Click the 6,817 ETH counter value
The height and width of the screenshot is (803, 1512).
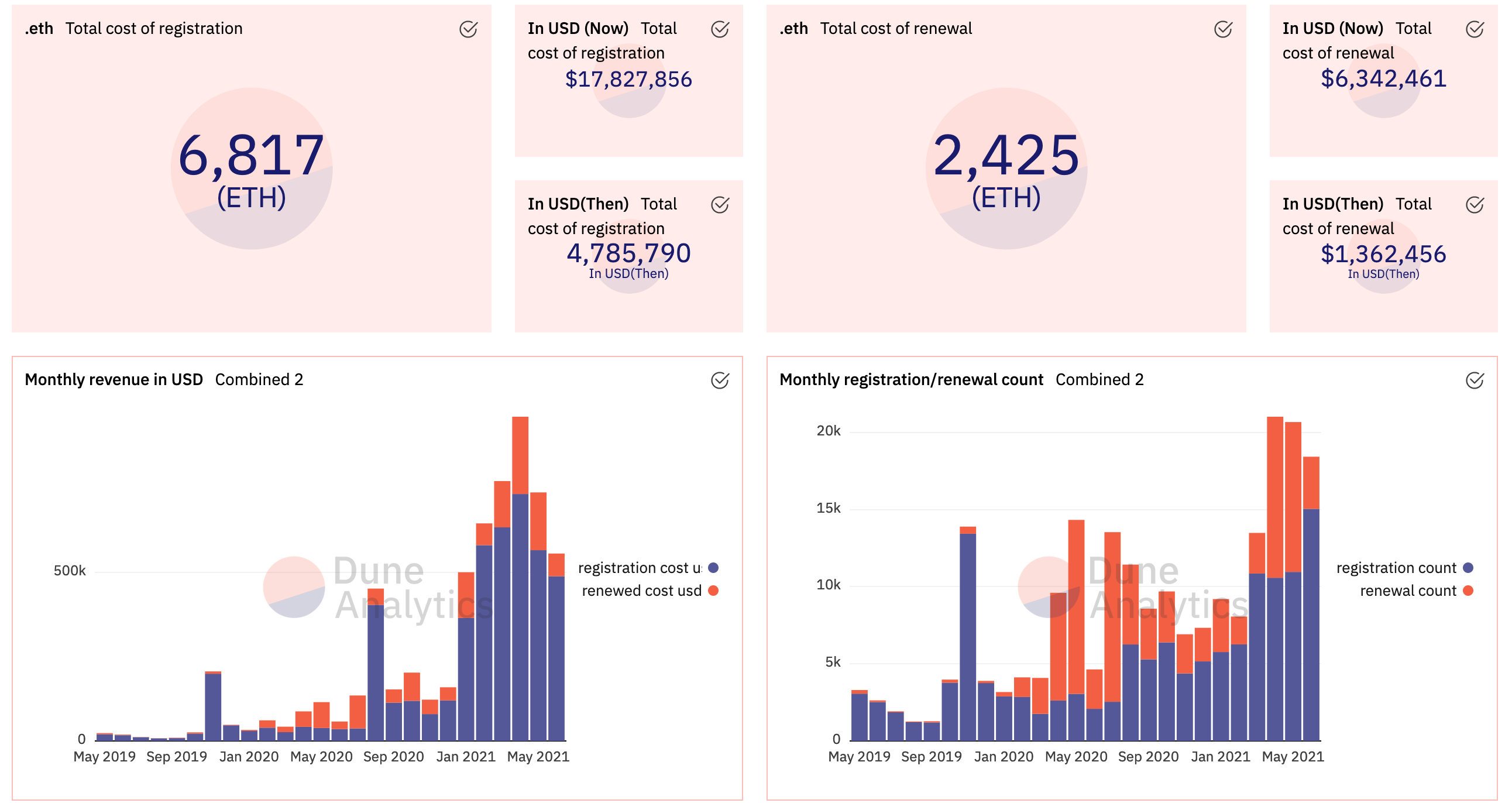tap(251, 156)
